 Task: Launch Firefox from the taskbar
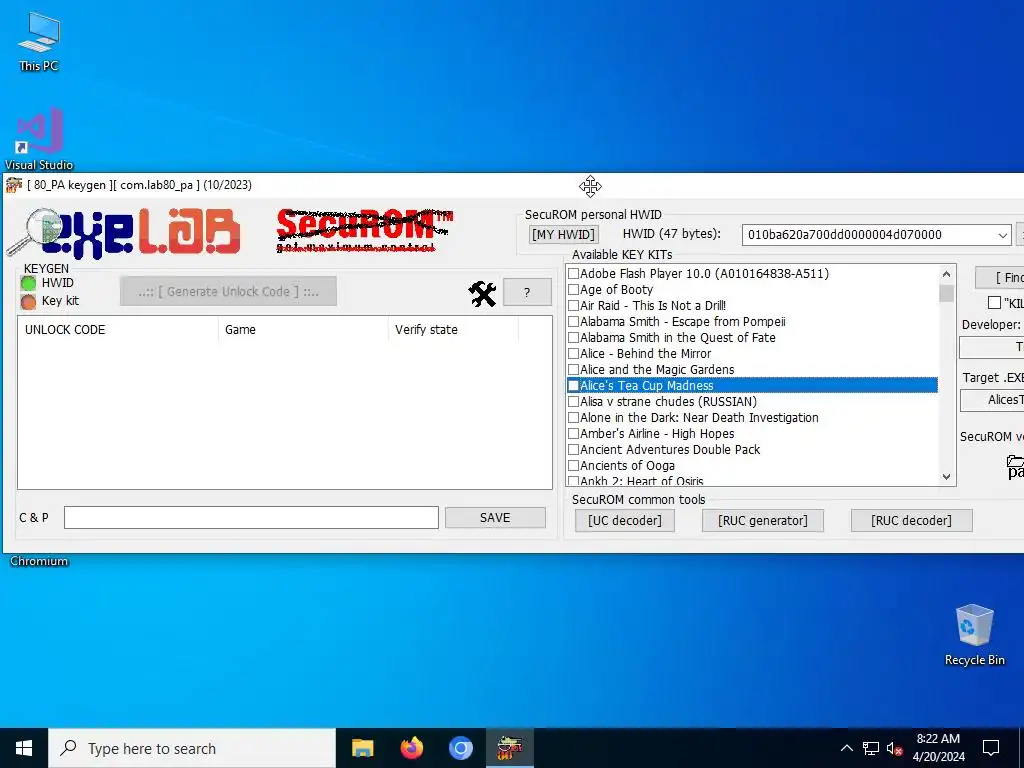pos(411,748)
